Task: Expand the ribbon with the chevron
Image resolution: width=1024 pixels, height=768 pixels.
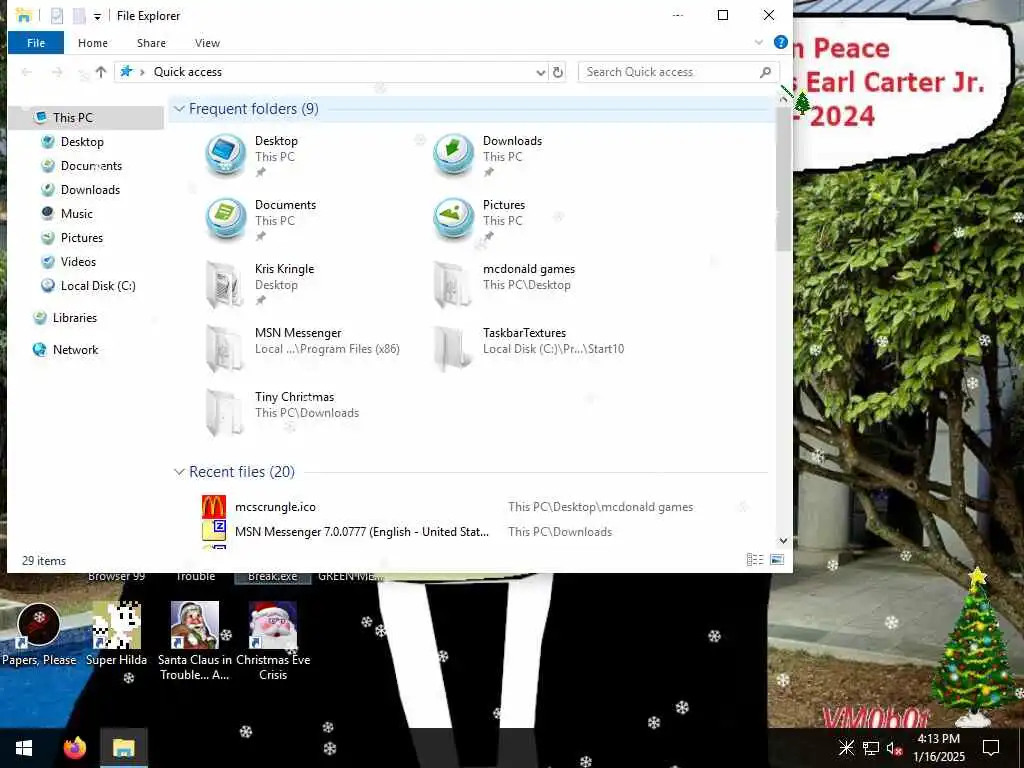Action: click(759, 42)
